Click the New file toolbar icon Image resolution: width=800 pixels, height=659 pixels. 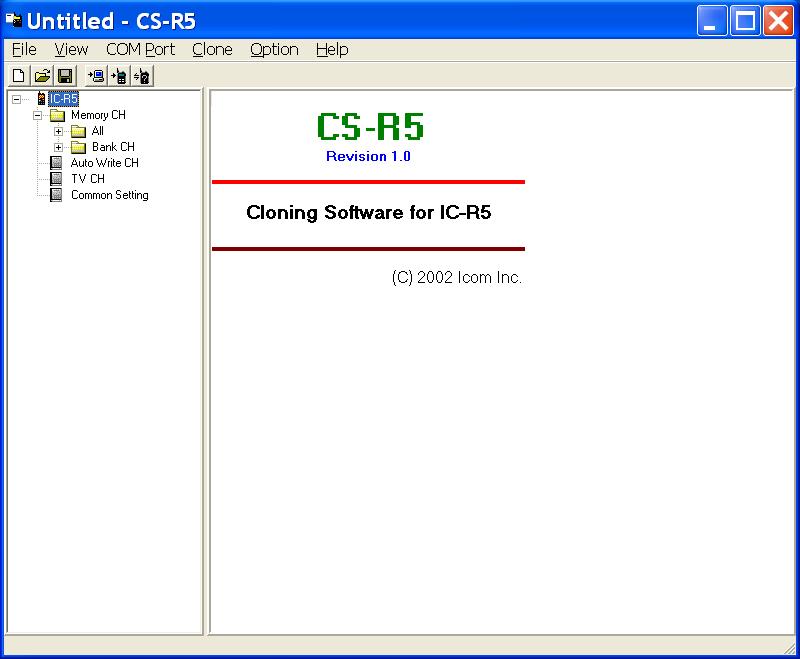point(18,76)
